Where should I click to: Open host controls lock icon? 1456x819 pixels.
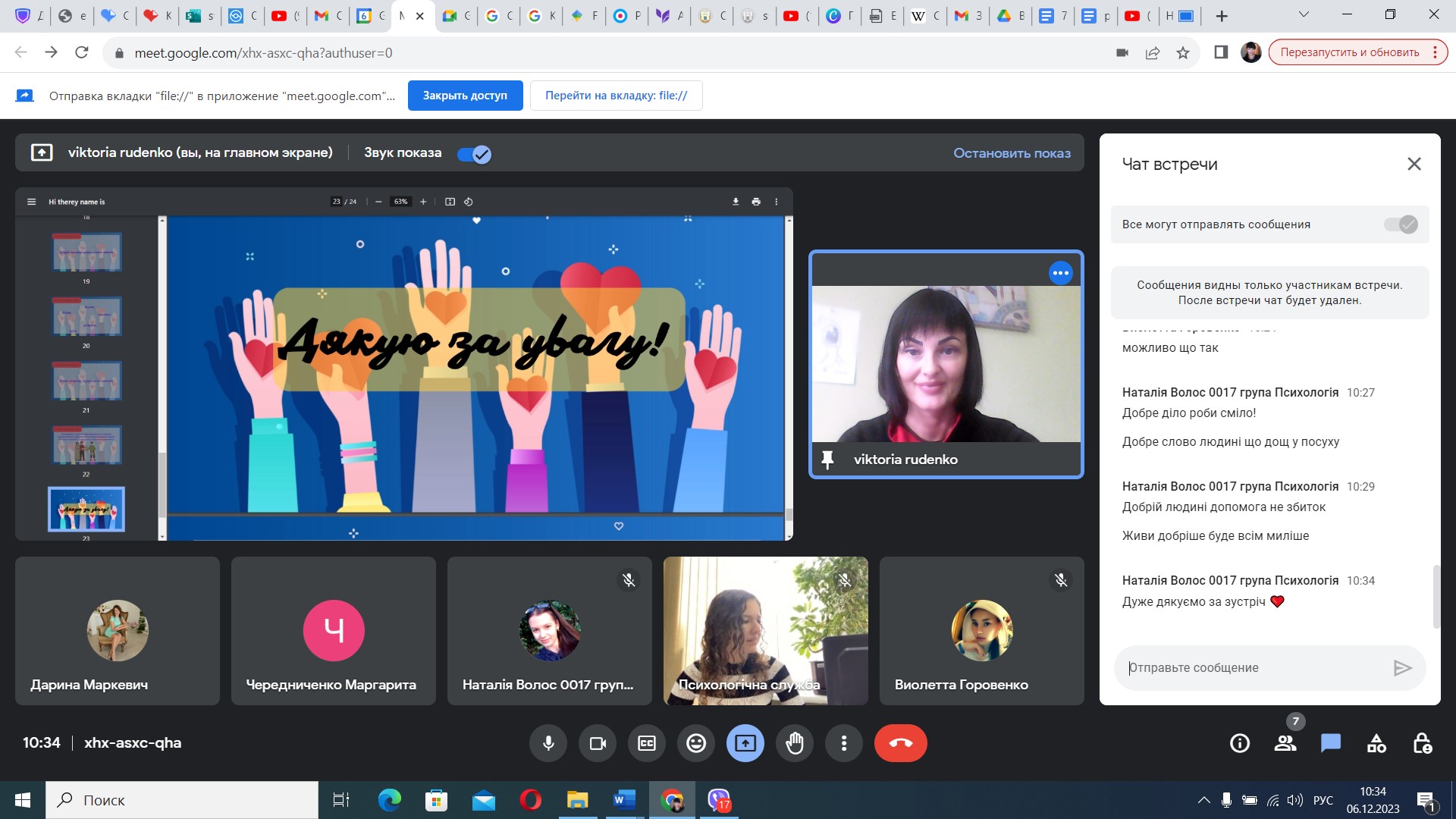point(1422,743)
